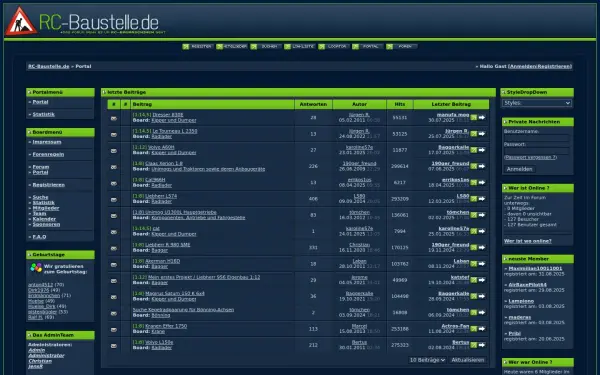Click the Benutzername input field
This screenshot has width=600, height=375.
536,138
